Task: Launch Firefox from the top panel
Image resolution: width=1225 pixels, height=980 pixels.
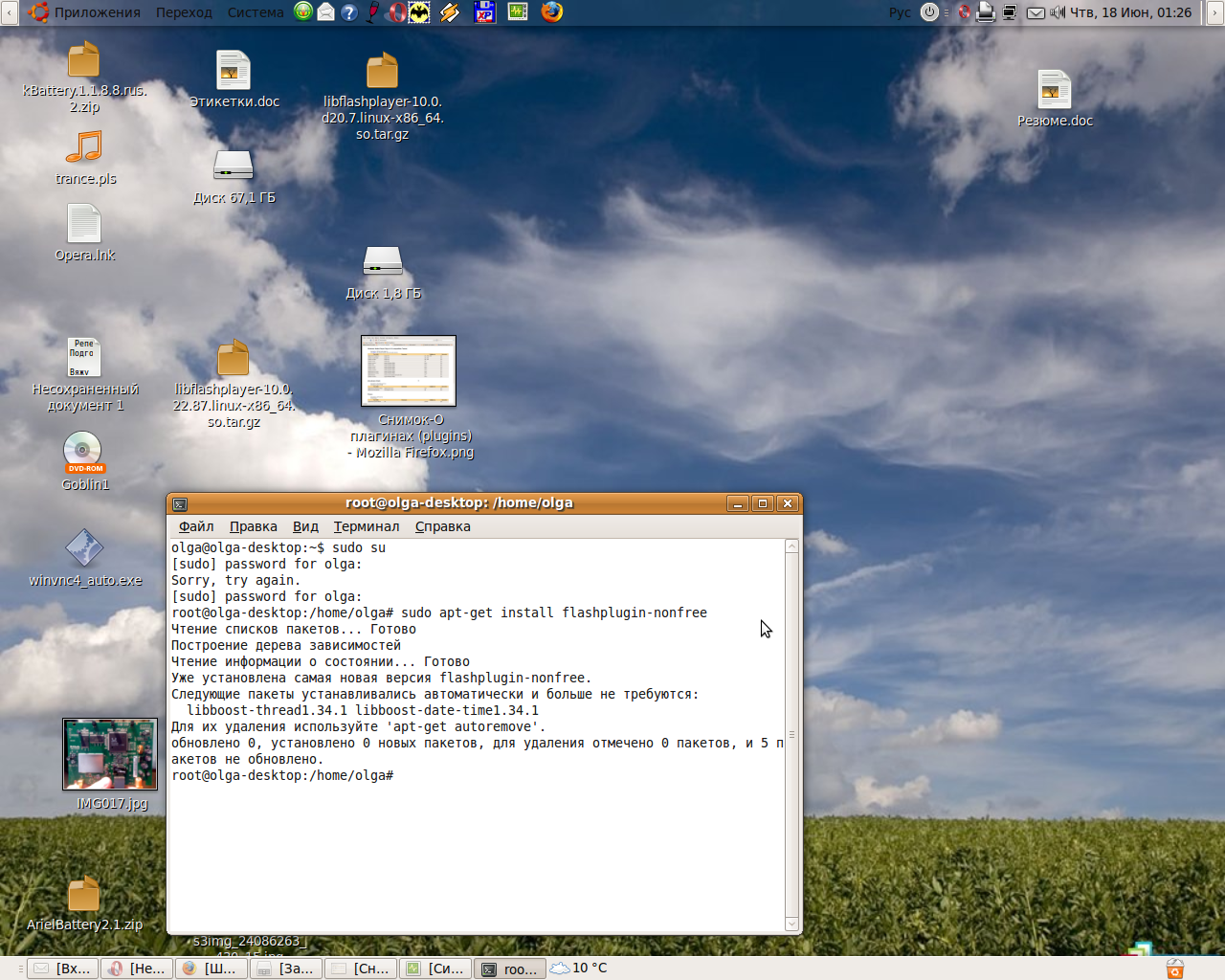Action: [x=552, y=12]
